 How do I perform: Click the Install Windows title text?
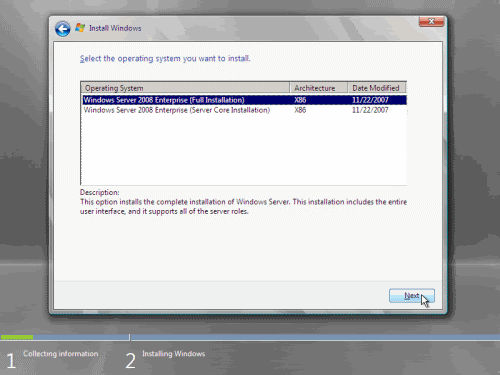pyautogui.click(x=115, y=28)
